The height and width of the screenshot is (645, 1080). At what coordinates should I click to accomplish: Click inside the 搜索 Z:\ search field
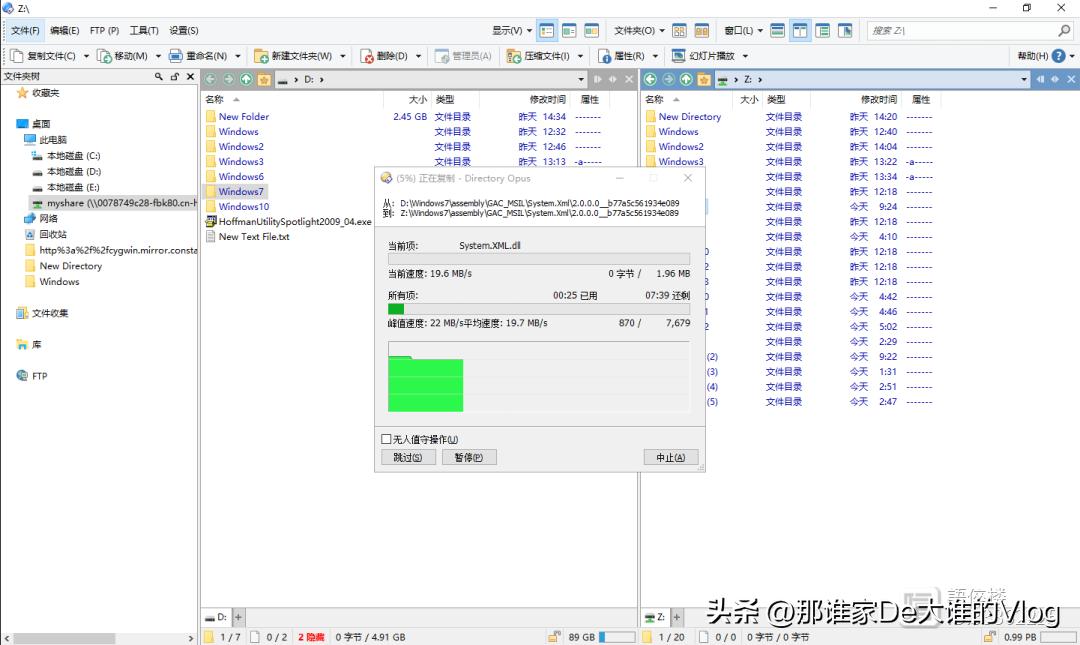(x=960, y=30)
